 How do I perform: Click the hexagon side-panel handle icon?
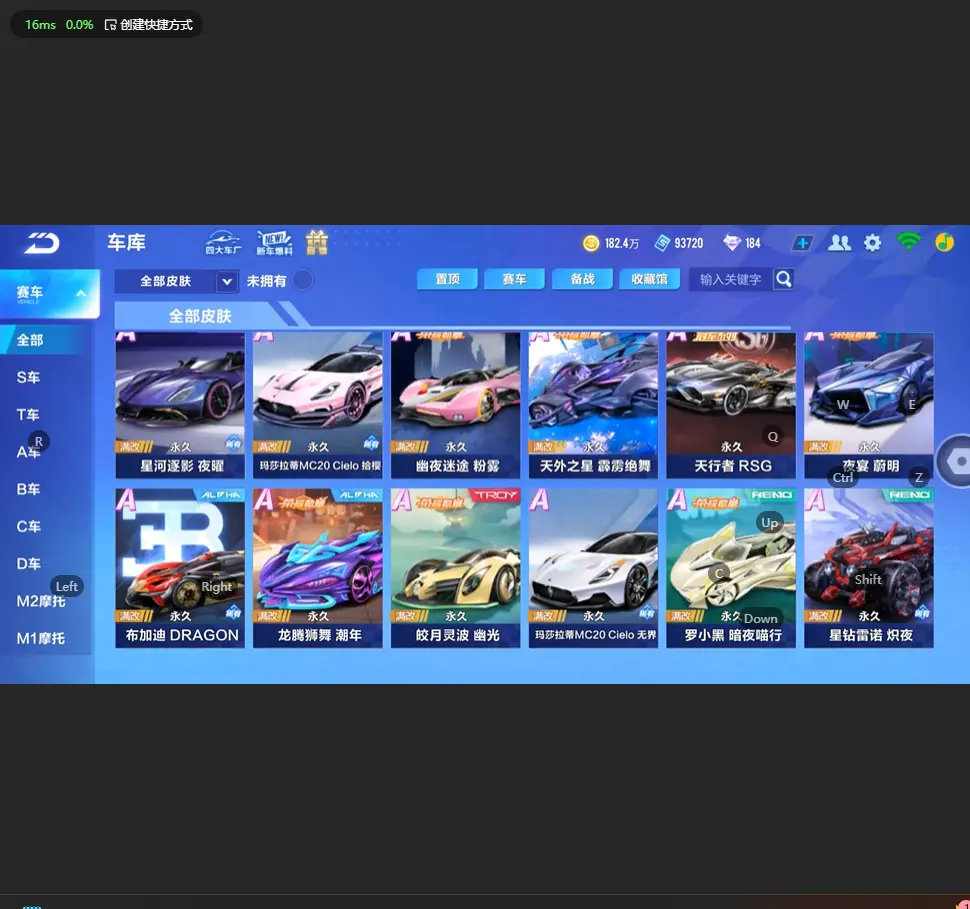point(956,461)
